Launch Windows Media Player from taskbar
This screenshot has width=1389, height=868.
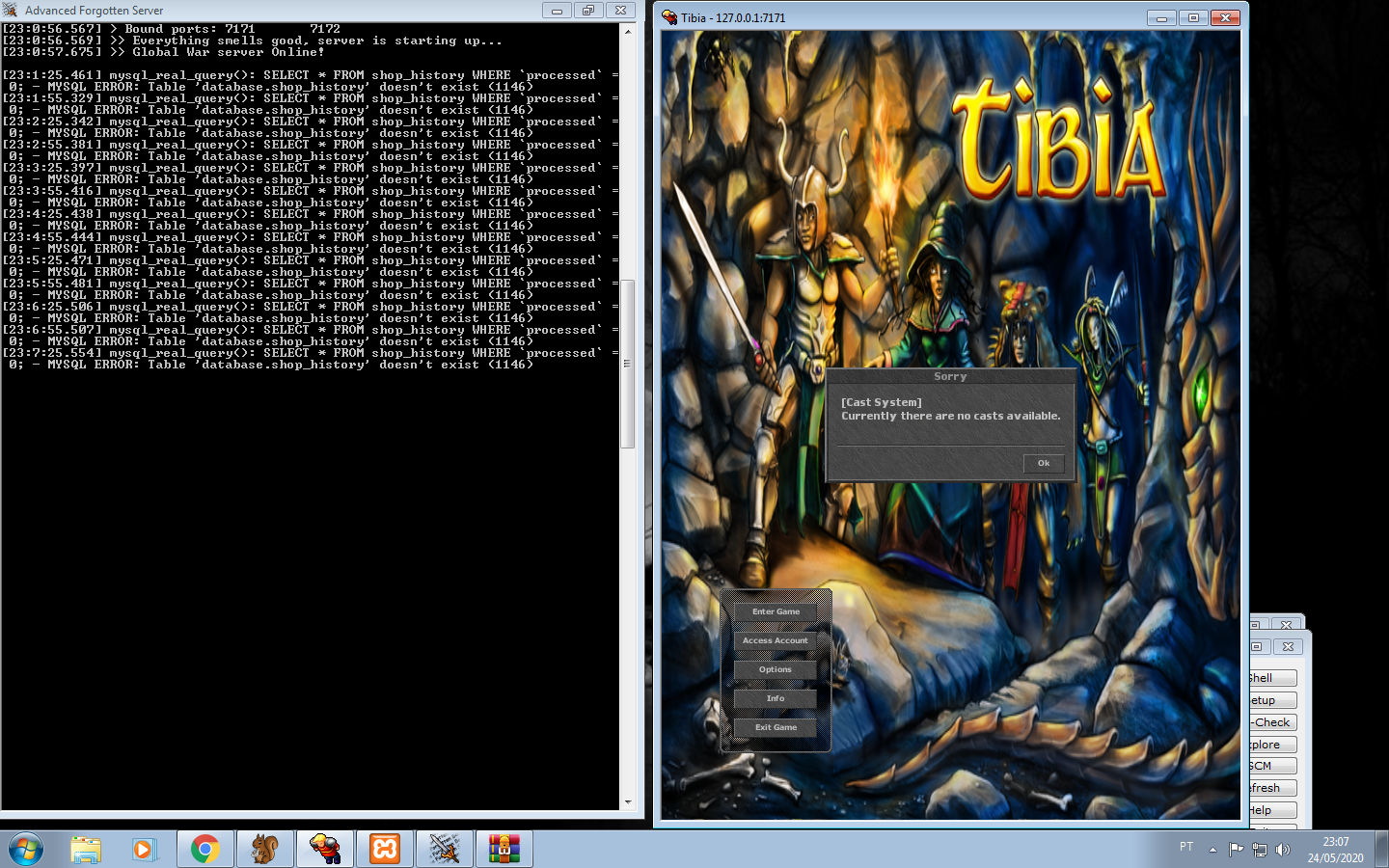coord(144,850)
